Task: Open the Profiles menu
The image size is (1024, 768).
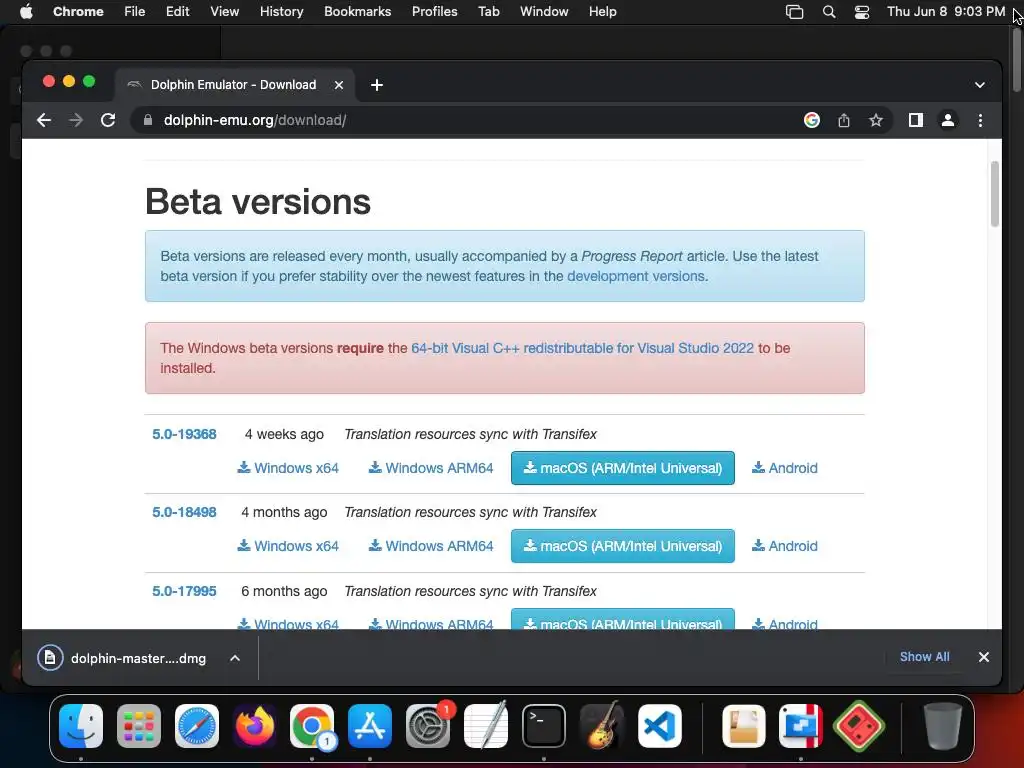Action: [434, 12]
